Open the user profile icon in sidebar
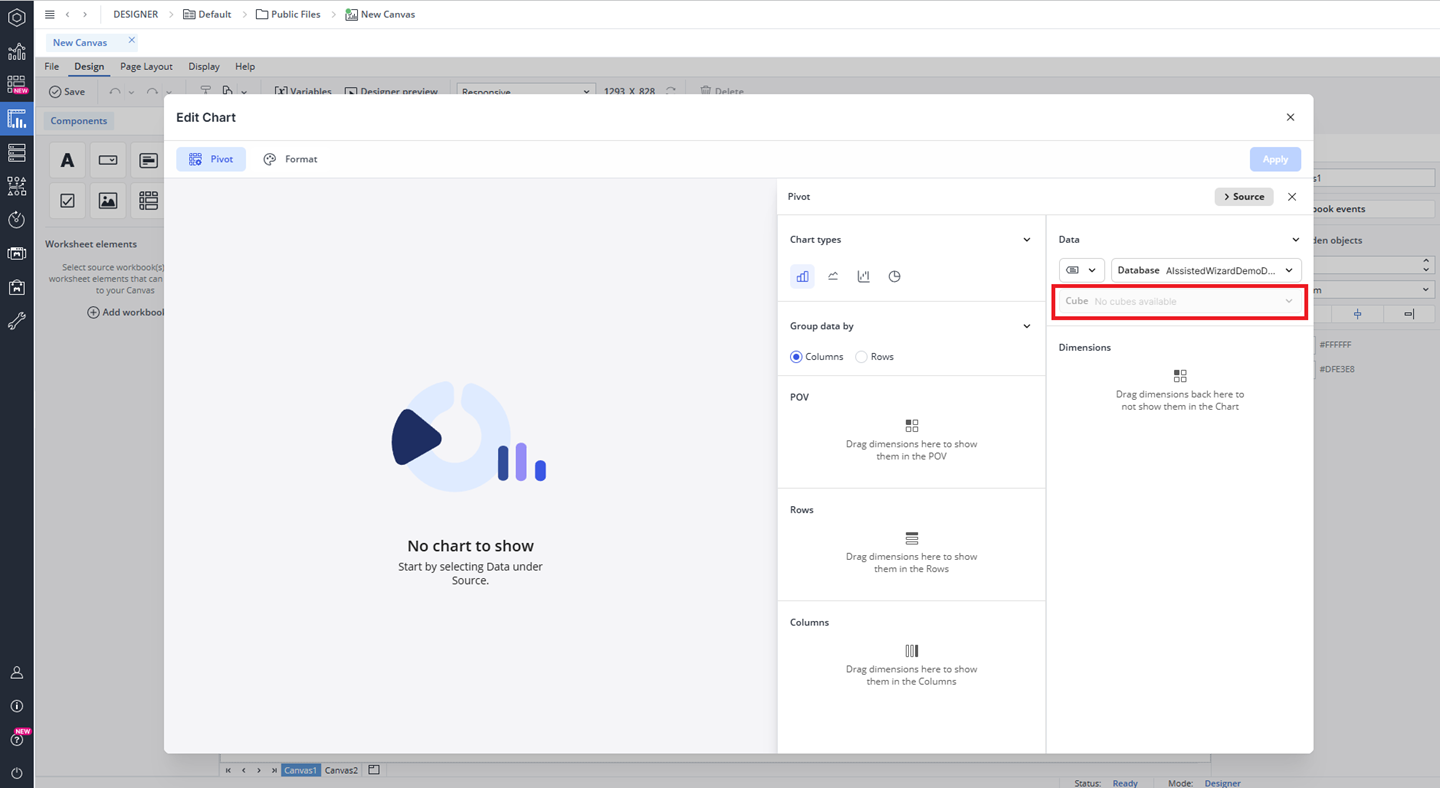Viewport: 1440px width, 788px height. (16, 673)
